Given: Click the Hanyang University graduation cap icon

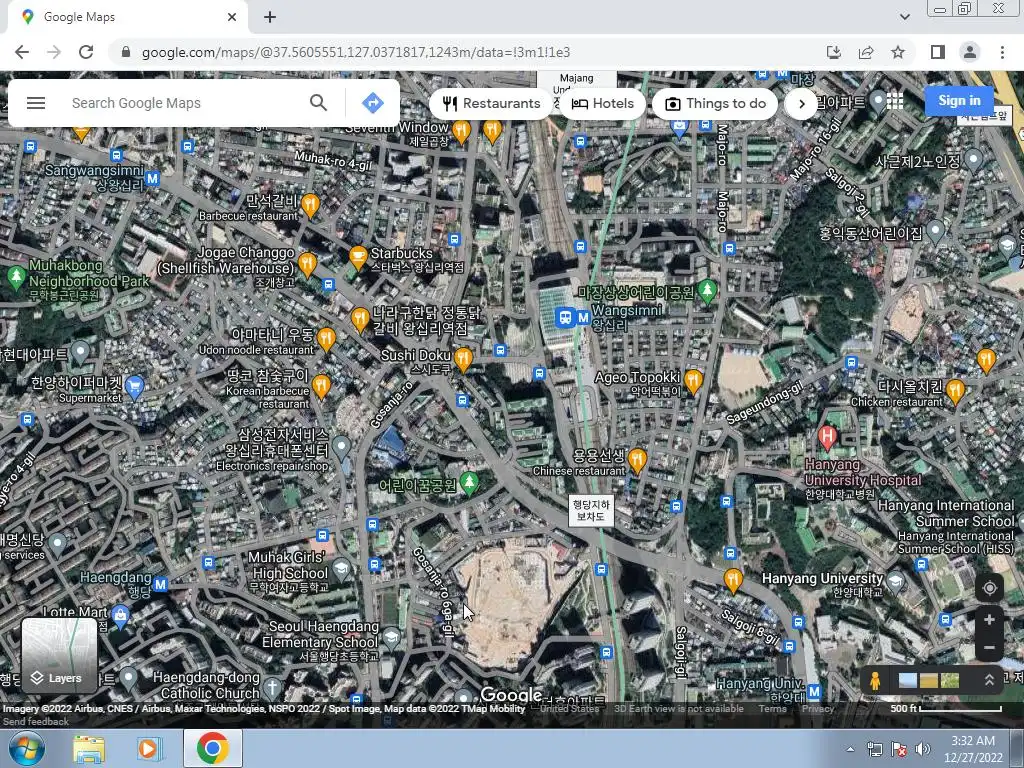Looking at the screenshot, I should [896, 582].
